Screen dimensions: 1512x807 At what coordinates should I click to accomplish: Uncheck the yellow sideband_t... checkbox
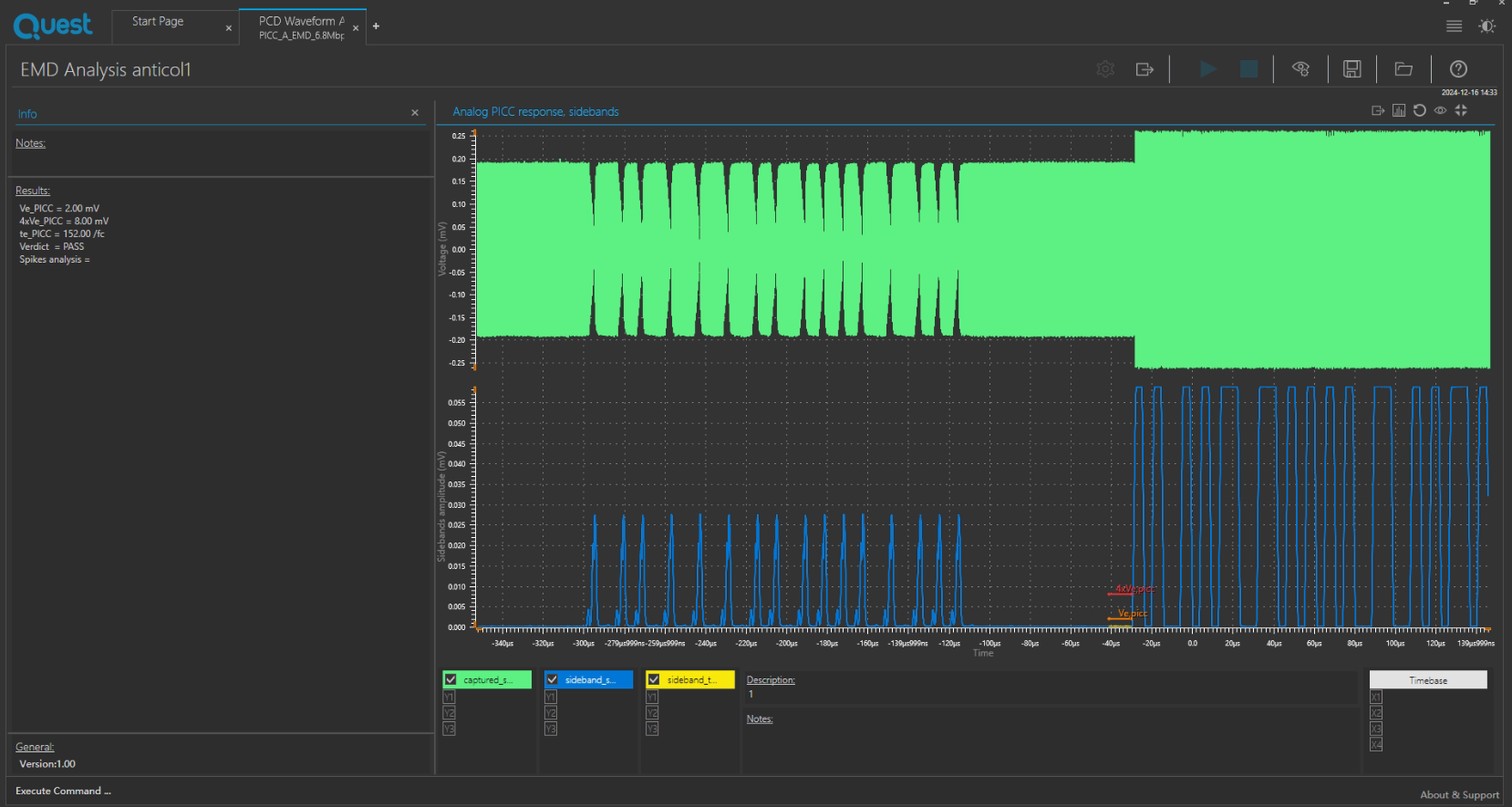(654, 679)
